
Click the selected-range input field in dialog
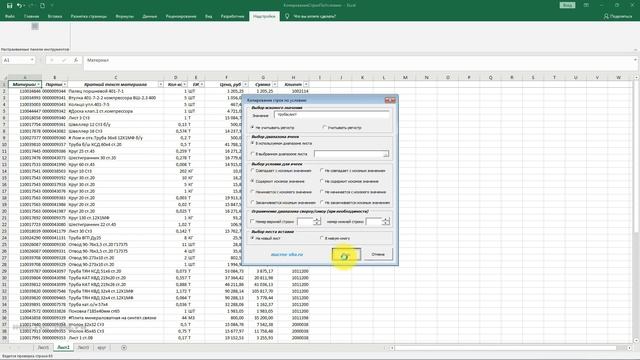click(x=351, y=154)
